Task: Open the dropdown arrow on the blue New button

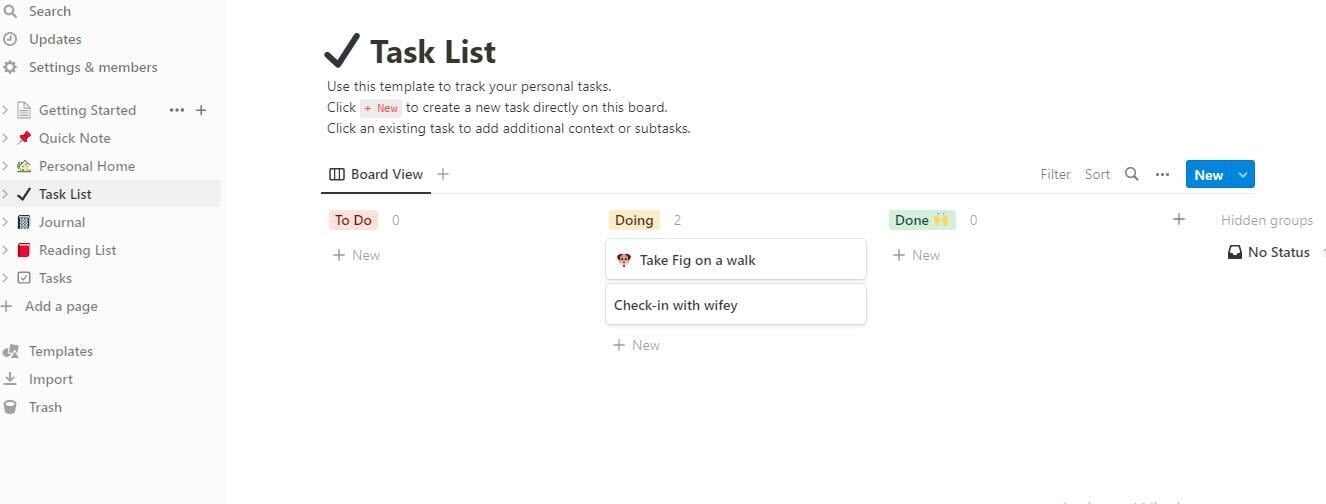Action: [x=1243, y=174]
